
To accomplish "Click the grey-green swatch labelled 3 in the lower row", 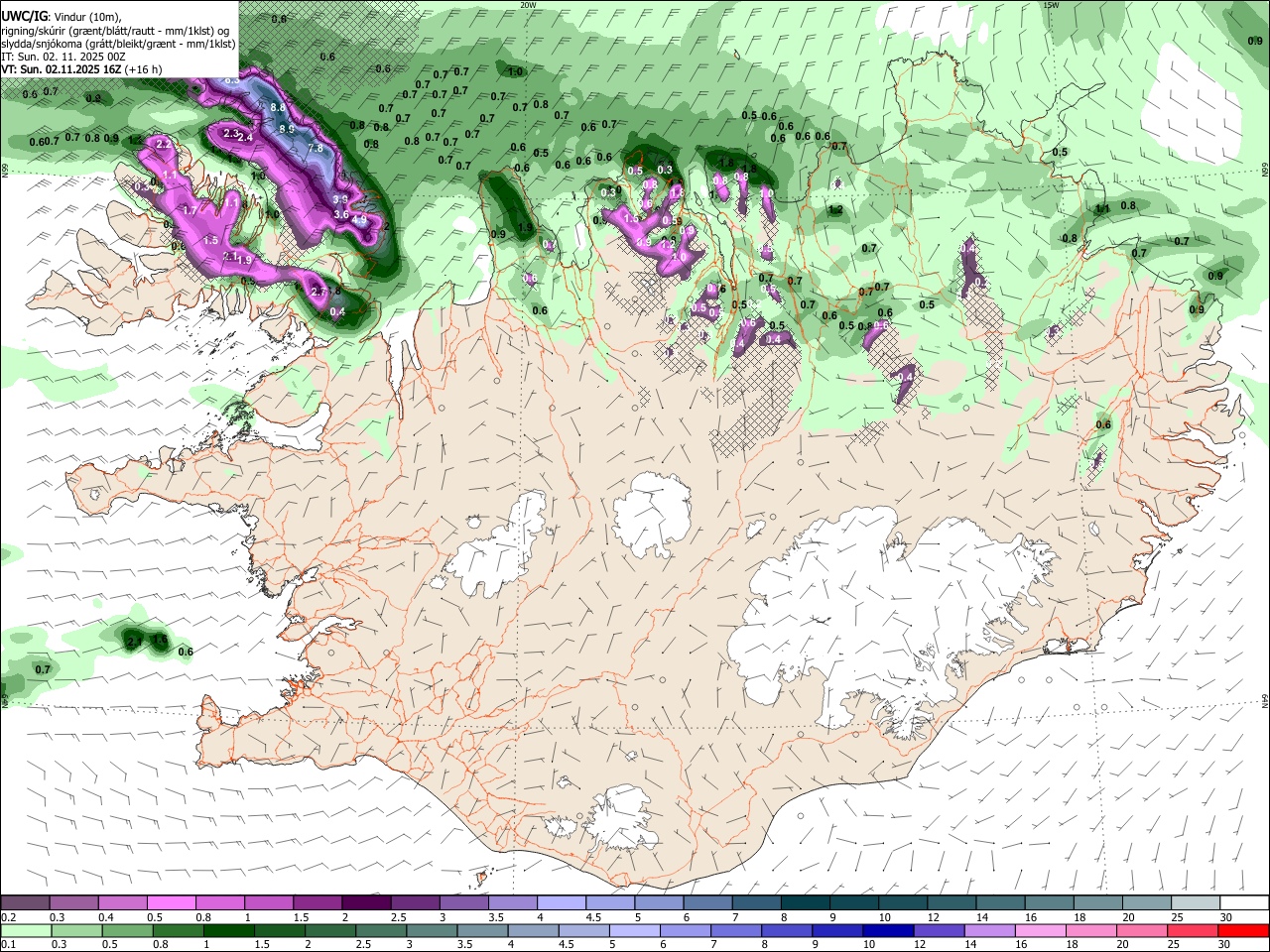I will (432, 931).
